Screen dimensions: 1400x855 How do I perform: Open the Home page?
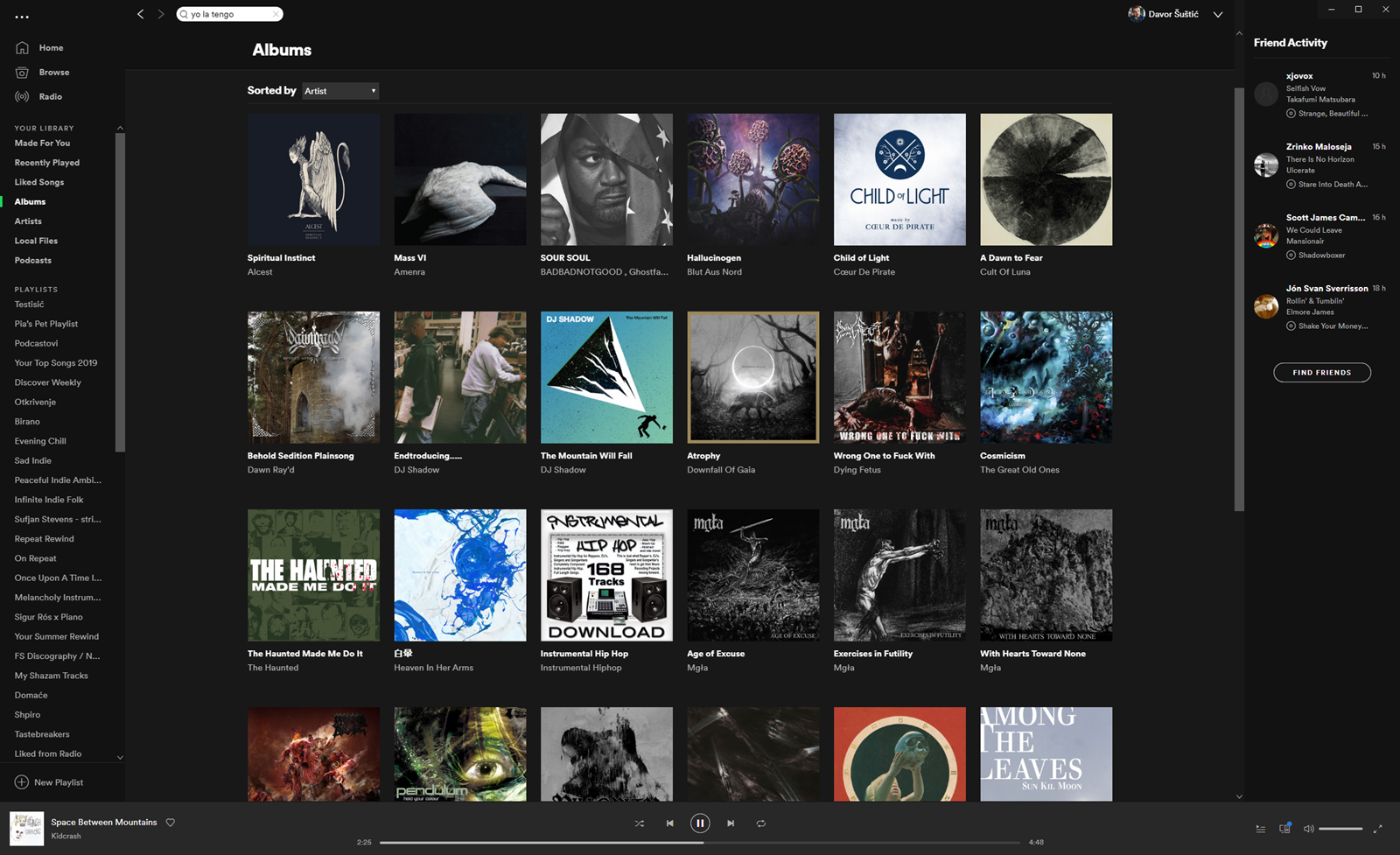pyautogui.click(x=51, y=48)
